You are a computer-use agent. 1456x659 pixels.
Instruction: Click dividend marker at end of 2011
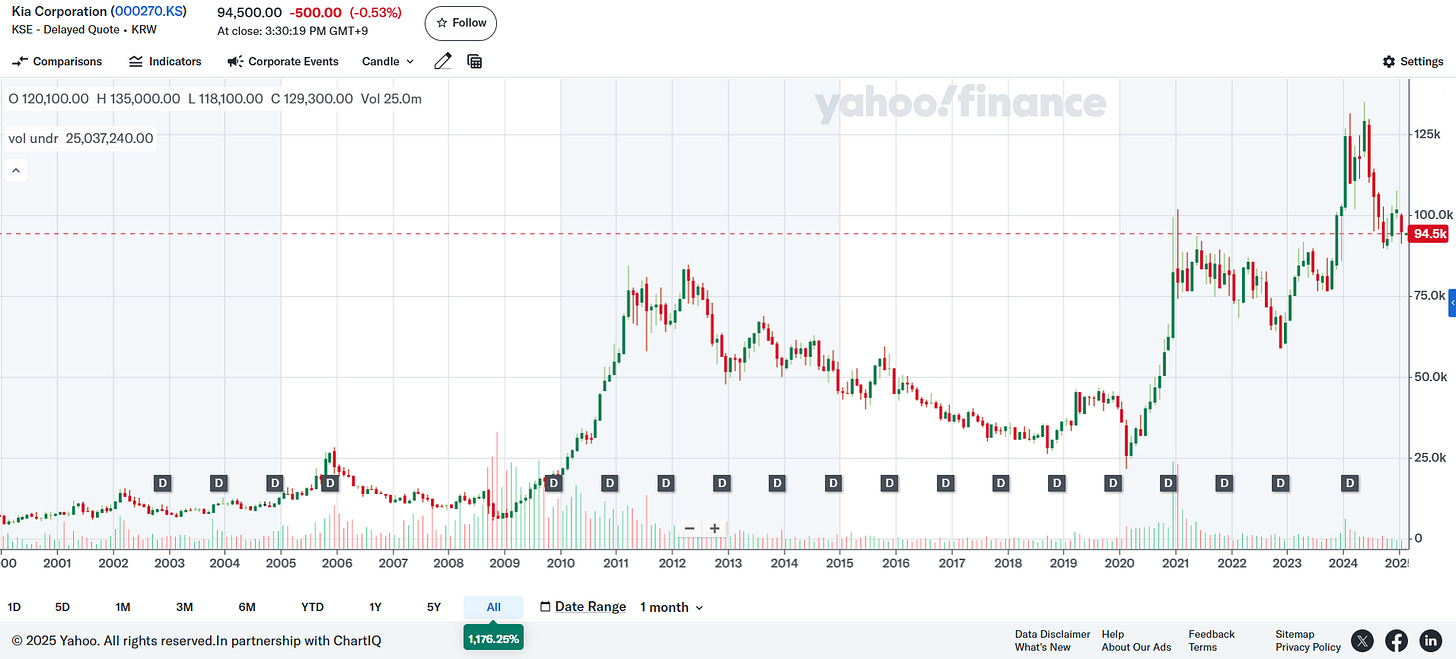[666, 483]
